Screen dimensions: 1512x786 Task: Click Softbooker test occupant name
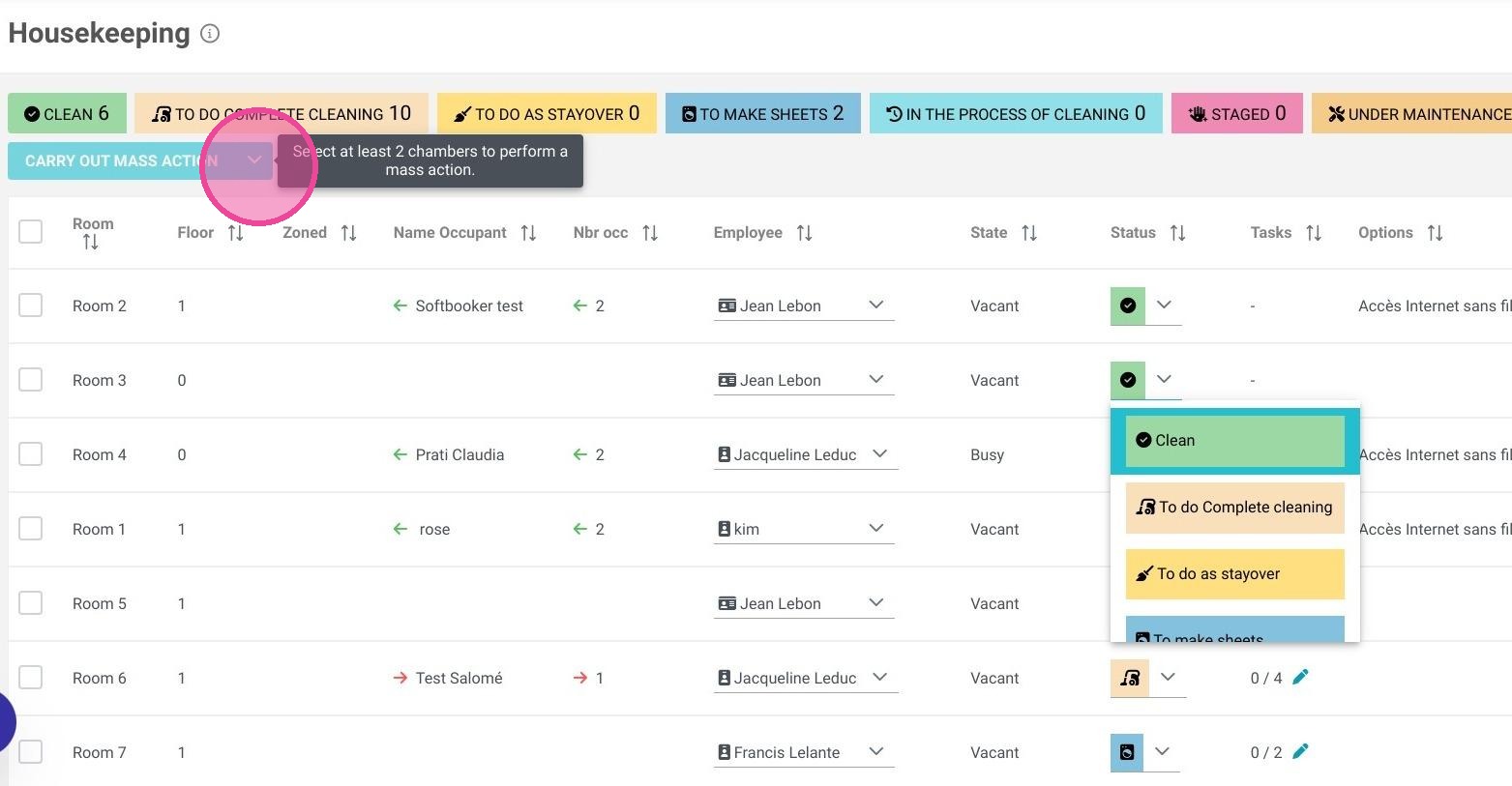tap(469, 306)
